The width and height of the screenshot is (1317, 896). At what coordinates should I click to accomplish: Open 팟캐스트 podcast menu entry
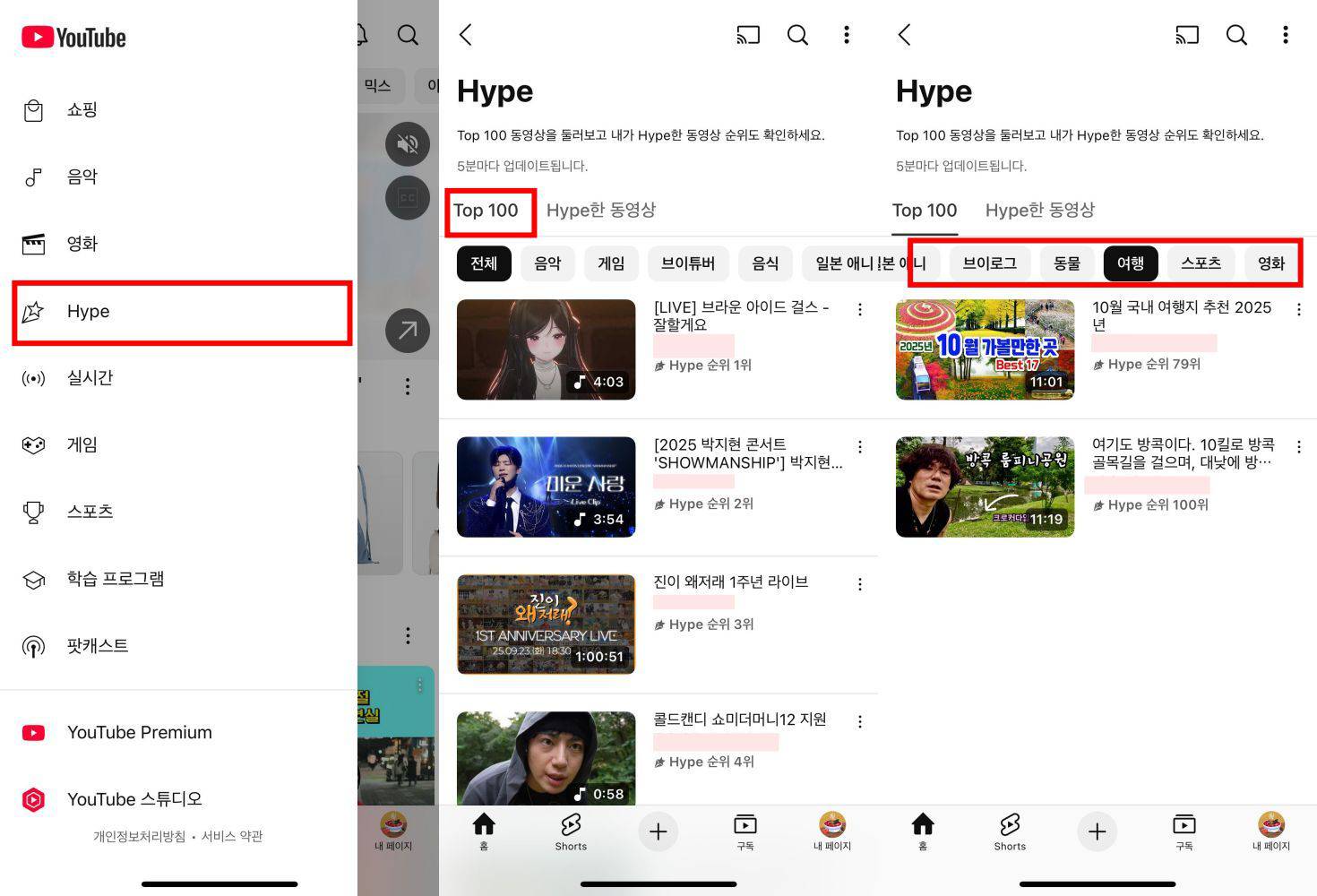pyautogui.click(x=97, y=646)
